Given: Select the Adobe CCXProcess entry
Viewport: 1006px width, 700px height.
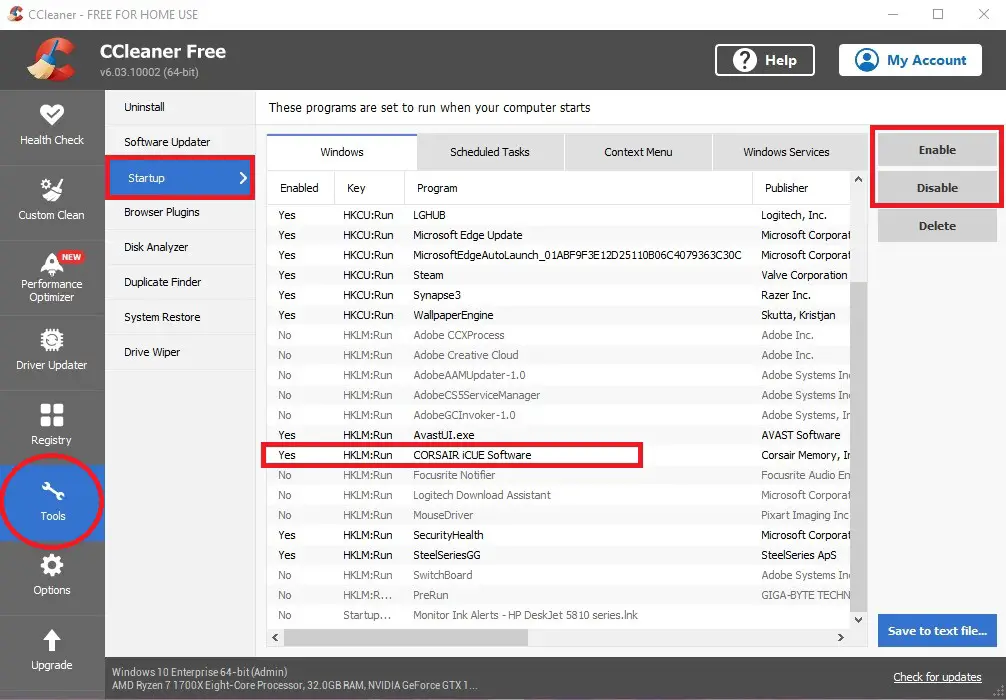Looking at the screenshot, I should coord(559,335).
